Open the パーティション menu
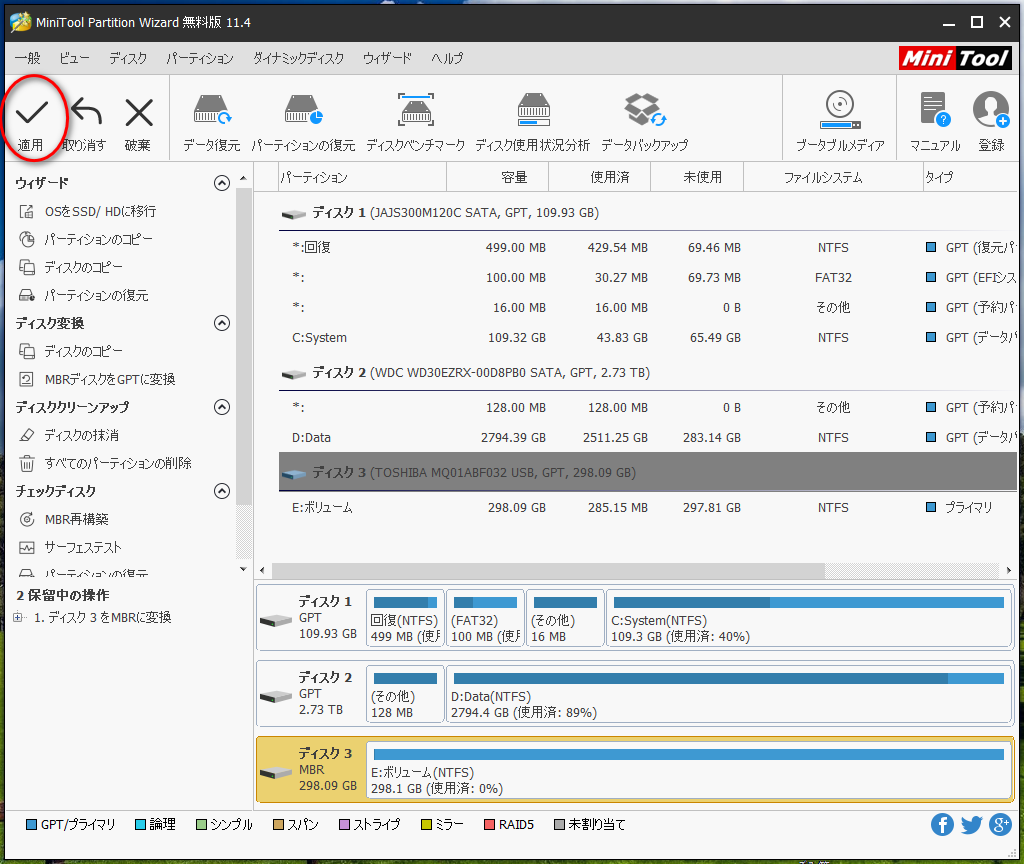 point(200,58)
